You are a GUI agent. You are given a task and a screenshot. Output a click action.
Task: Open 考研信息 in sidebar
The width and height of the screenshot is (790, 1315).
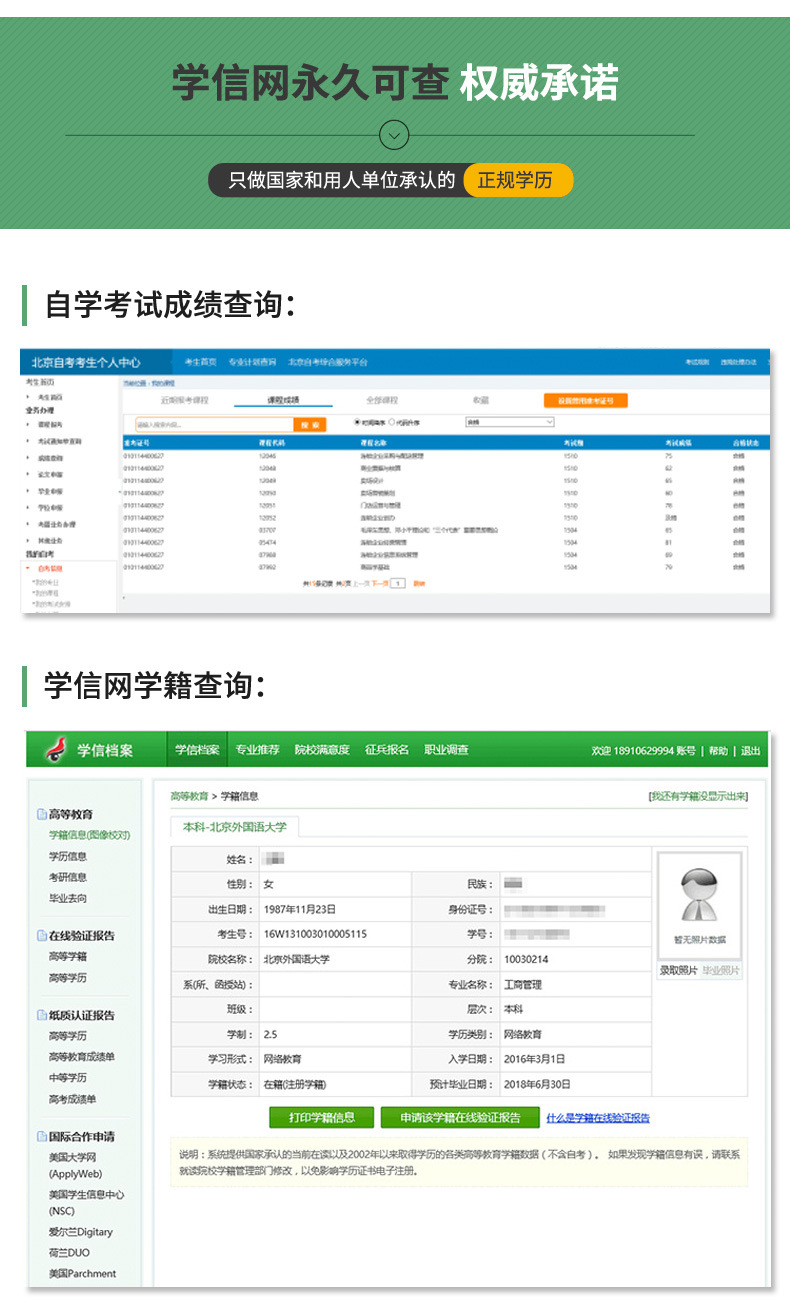click(68, 877)
